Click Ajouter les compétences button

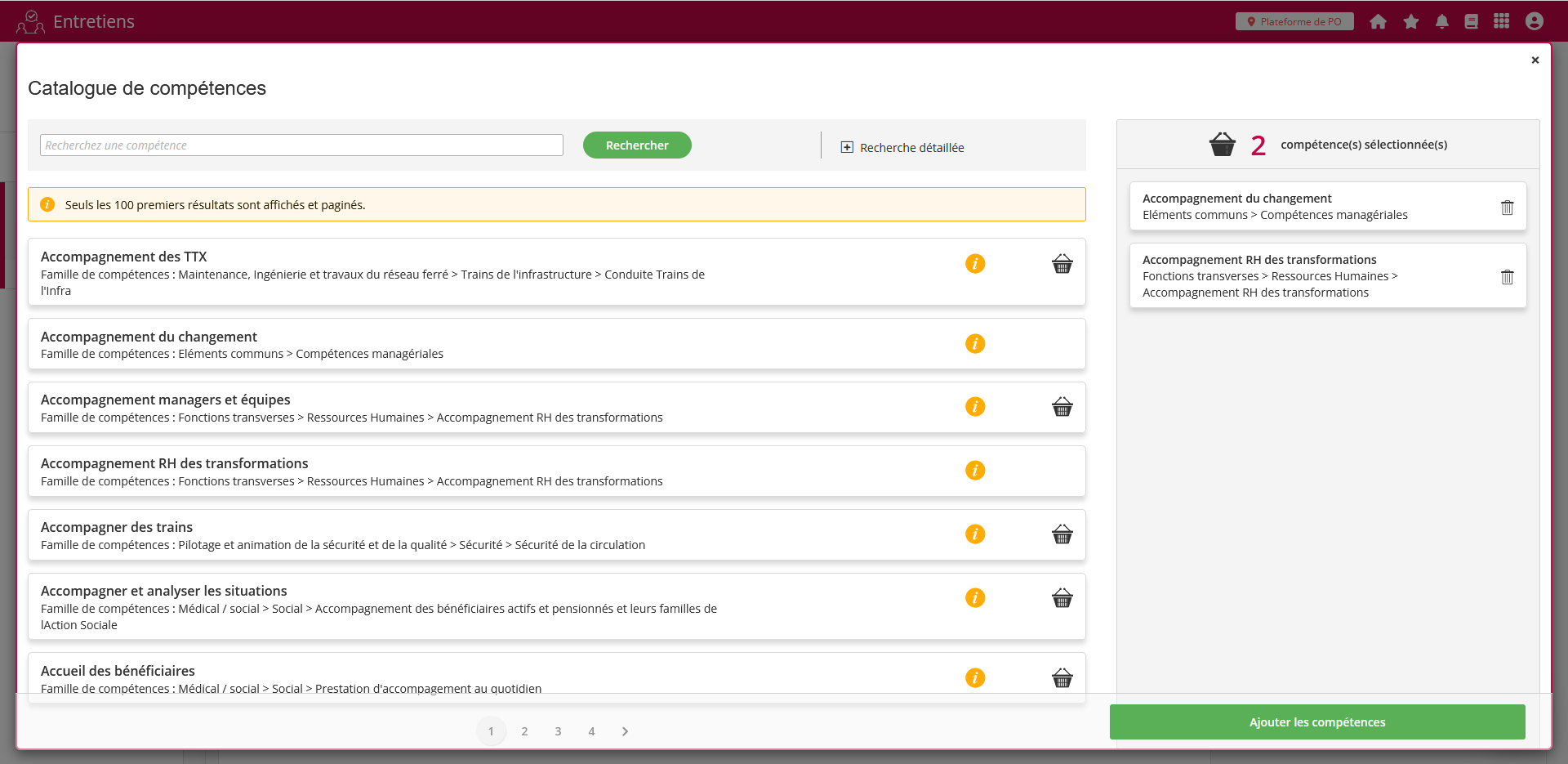1316,722
